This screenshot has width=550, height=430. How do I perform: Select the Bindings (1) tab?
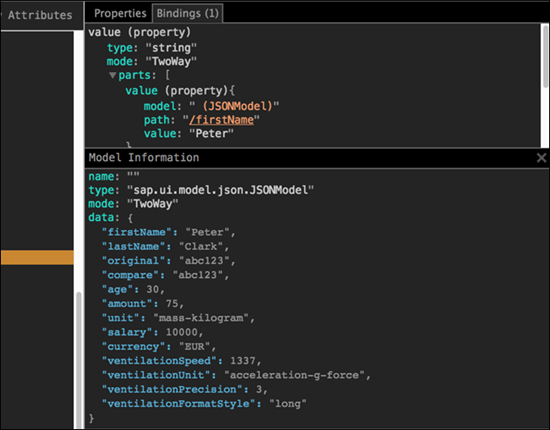187,13
